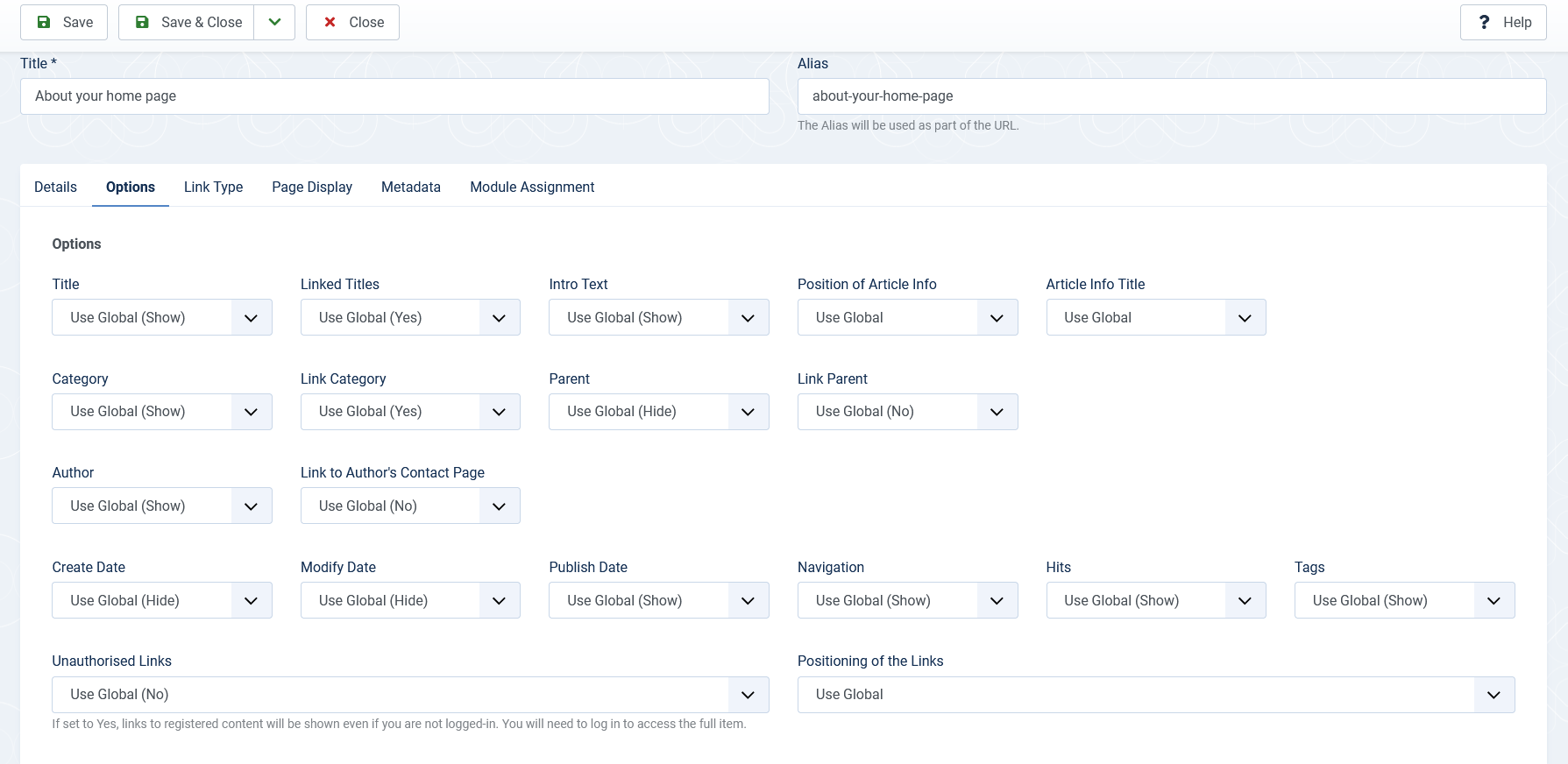This screenshot has height=764, width=1568.
Task: Switch to the Link Type tab
Action: pos(214,187)
